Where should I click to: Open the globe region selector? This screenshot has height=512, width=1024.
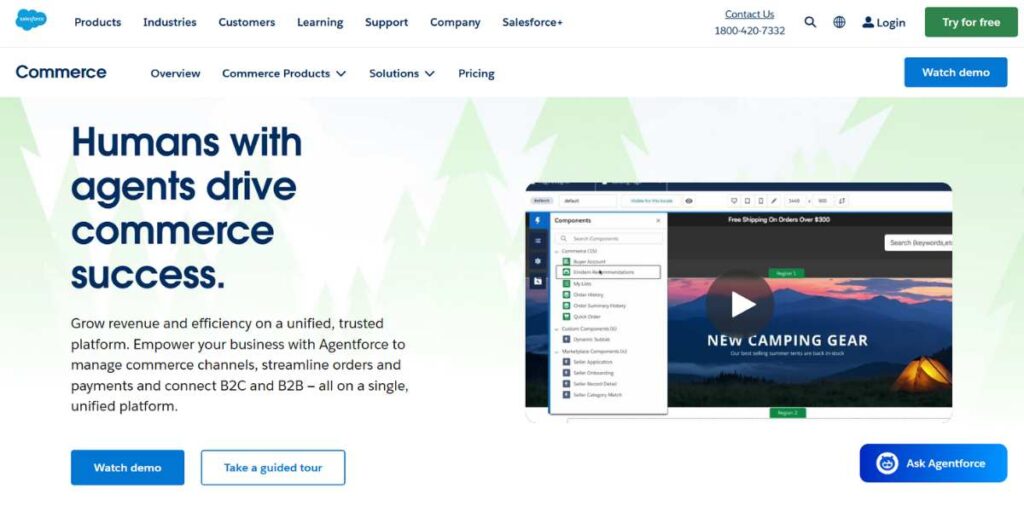click(839, 22)
